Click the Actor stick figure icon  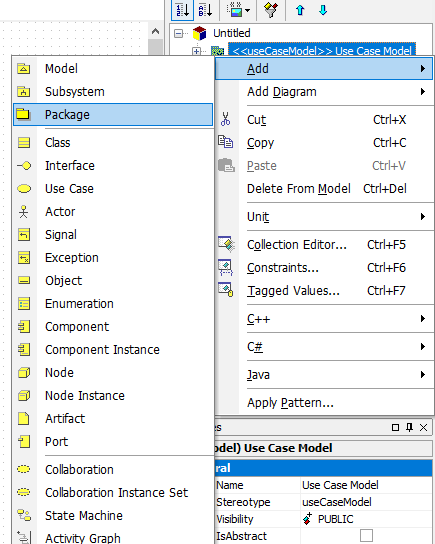tap(24, 212)
